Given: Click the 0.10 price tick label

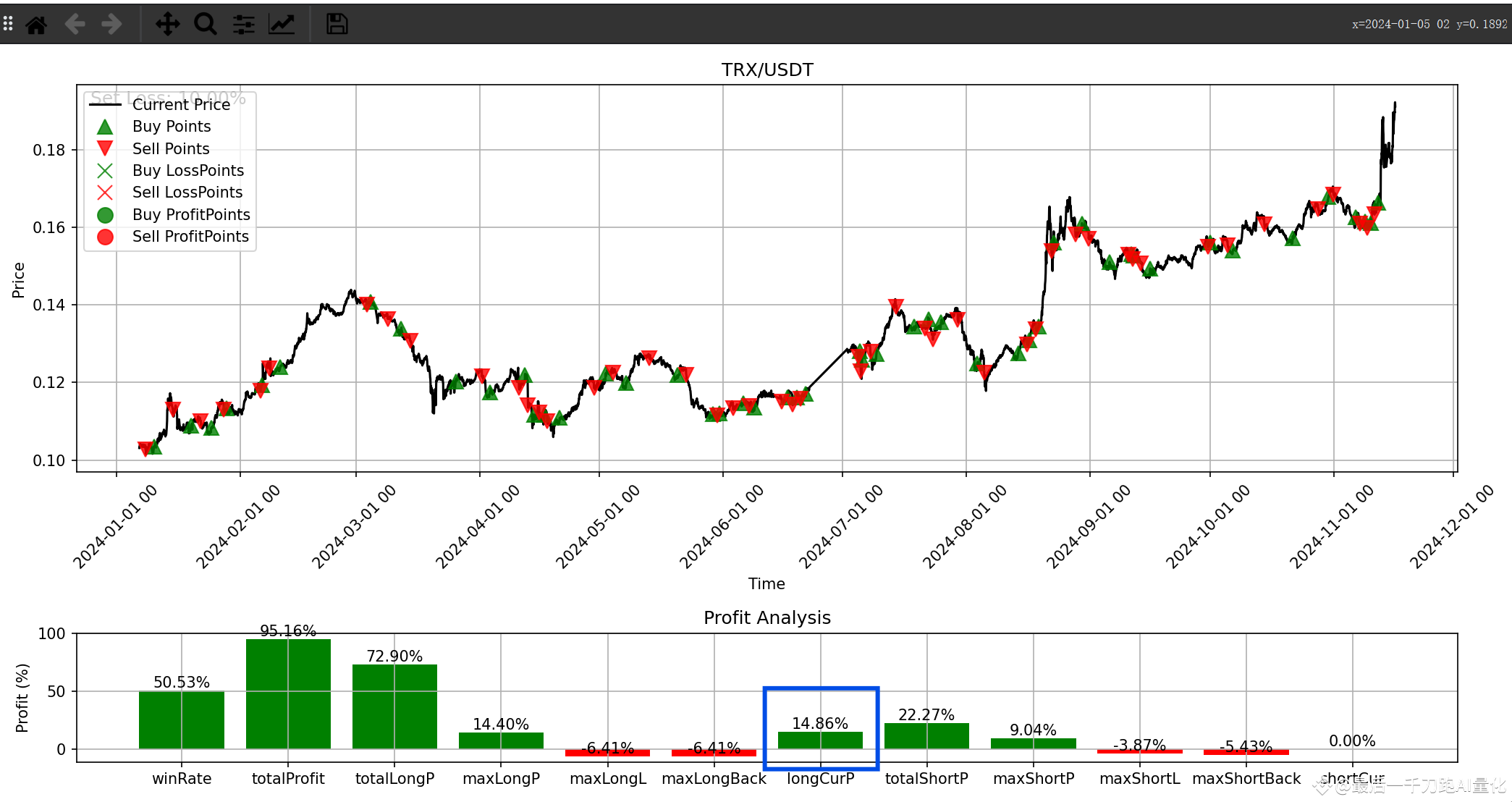Looking at the screenshot, I should (x=49, y=460).
